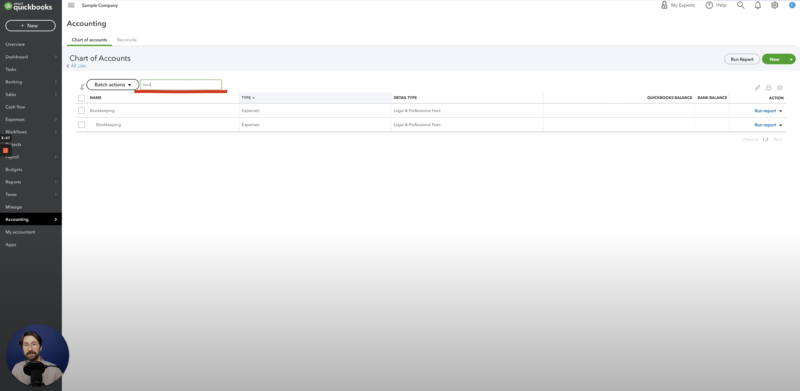Expand the Taxes sidebar chevron
This screenshot has height=391, width=800.
point(56,194)
